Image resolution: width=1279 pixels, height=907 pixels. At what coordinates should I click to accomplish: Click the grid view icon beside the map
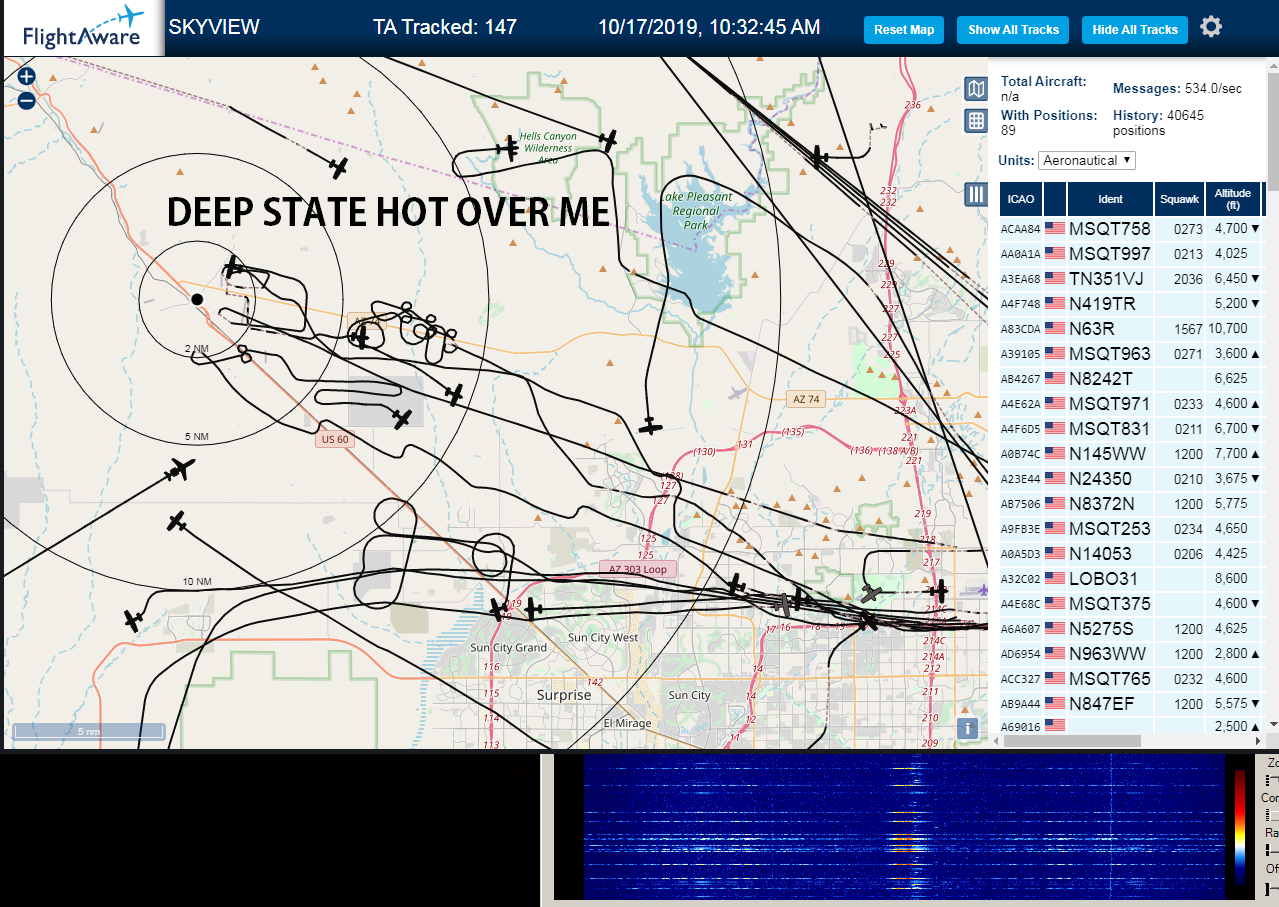pos(976,121)
